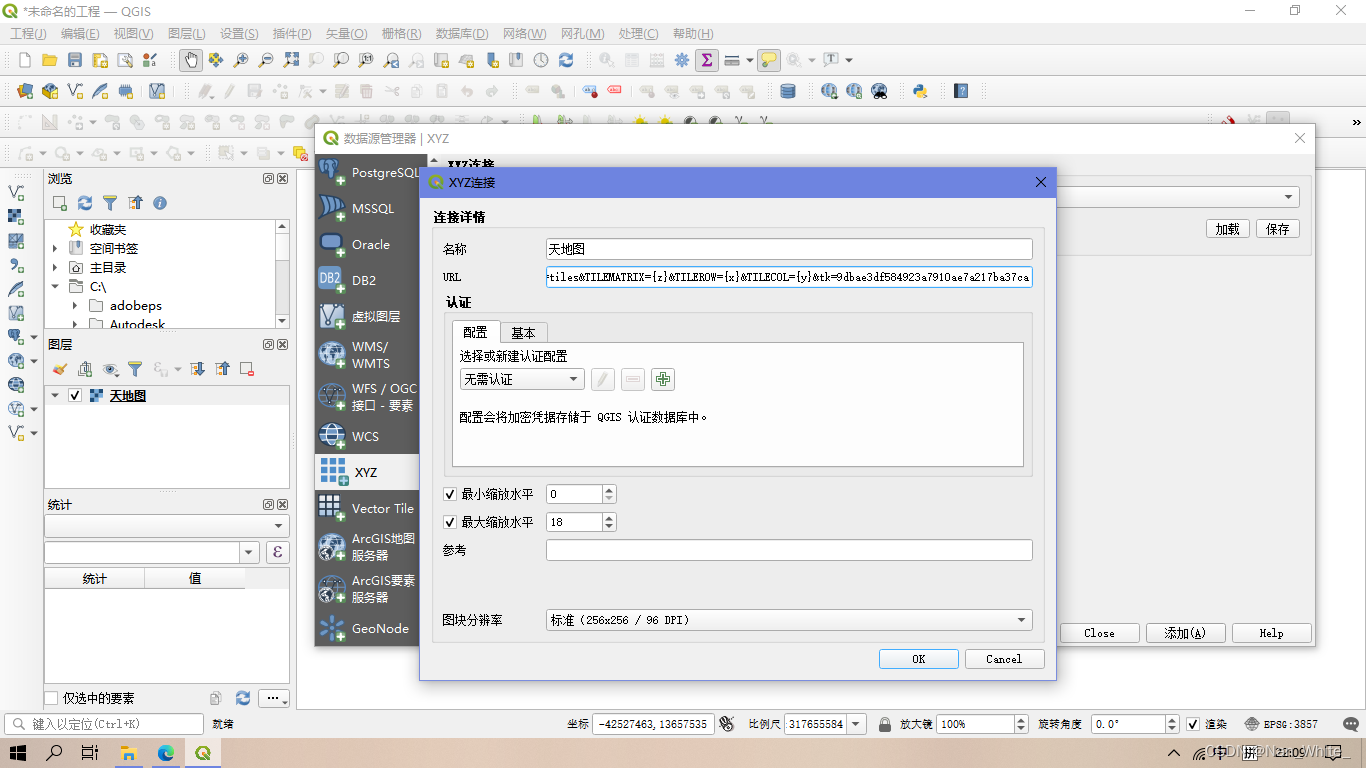Open the 图层(L) menu
The image size is (1366, 768).
[187, 34]
